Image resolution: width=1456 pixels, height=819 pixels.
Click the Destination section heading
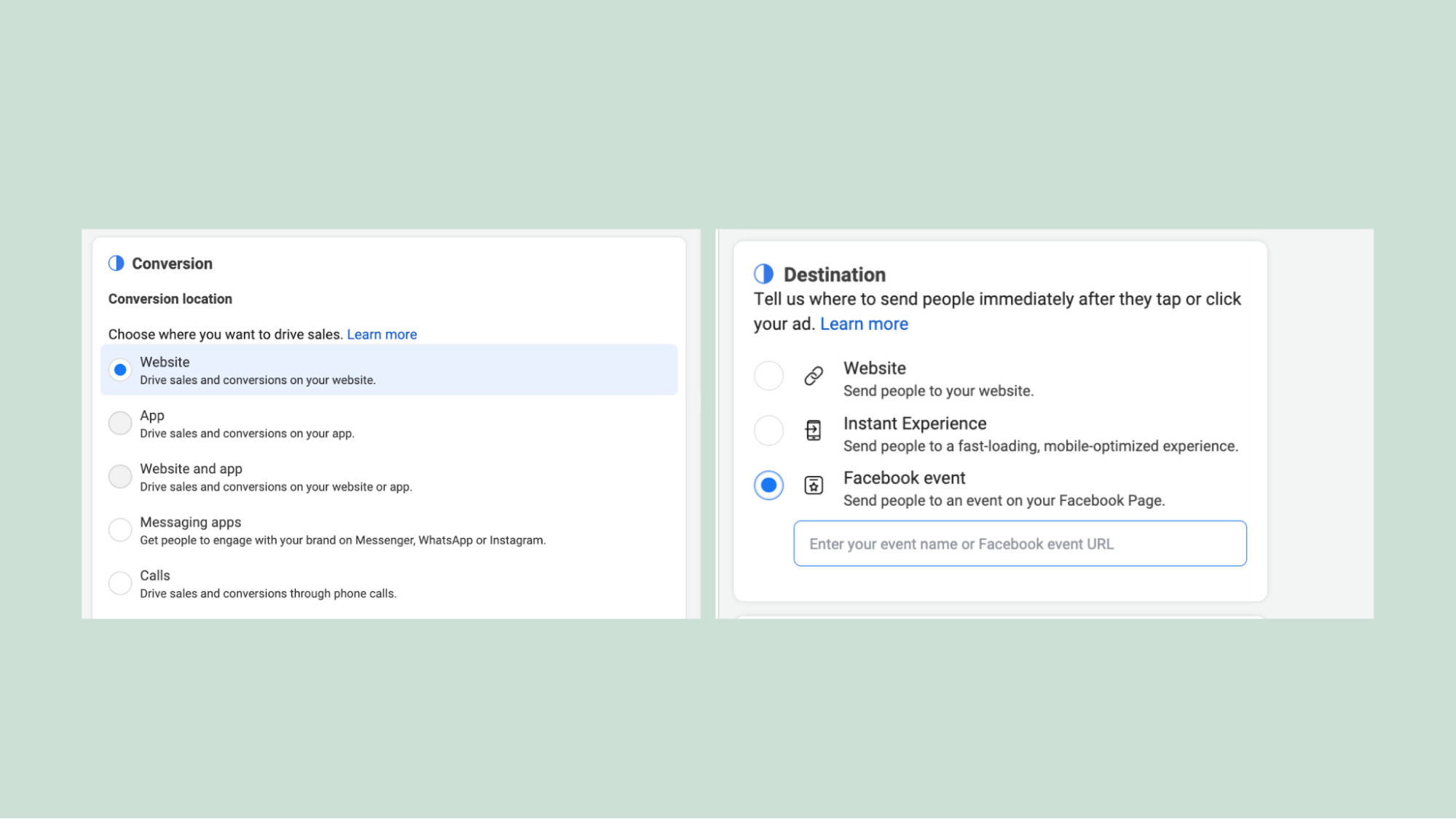(x=834, y=274)
